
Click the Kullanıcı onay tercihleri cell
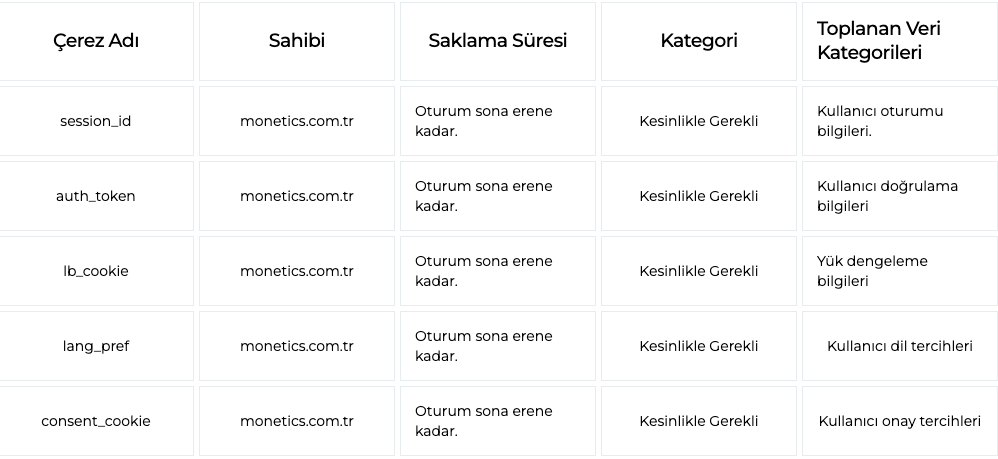pyautogui.click(x=900, y=421)
